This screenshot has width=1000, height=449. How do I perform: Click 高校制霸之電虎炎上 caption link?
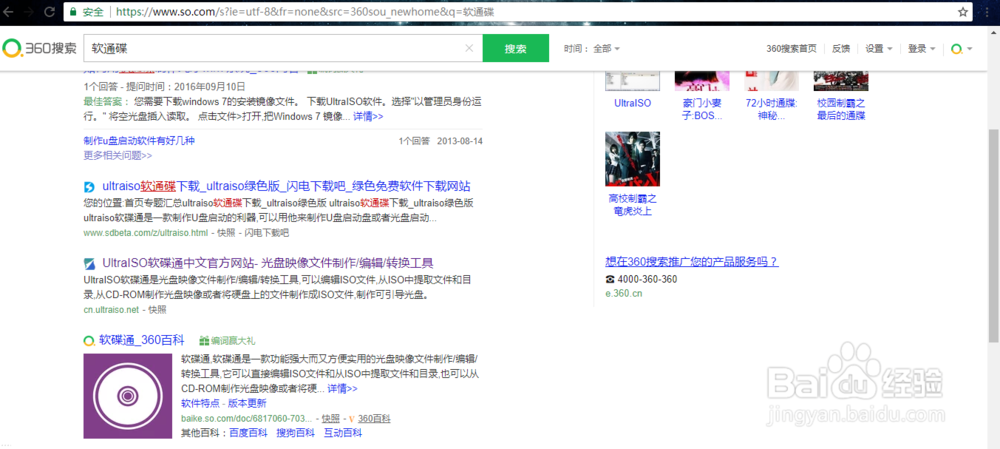coord(633,205)
